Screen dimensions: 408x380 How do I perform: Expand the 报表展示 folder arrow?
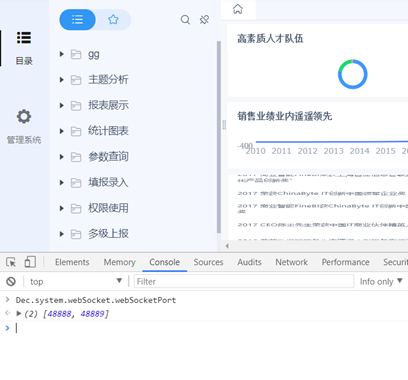(x=62, y=105)
